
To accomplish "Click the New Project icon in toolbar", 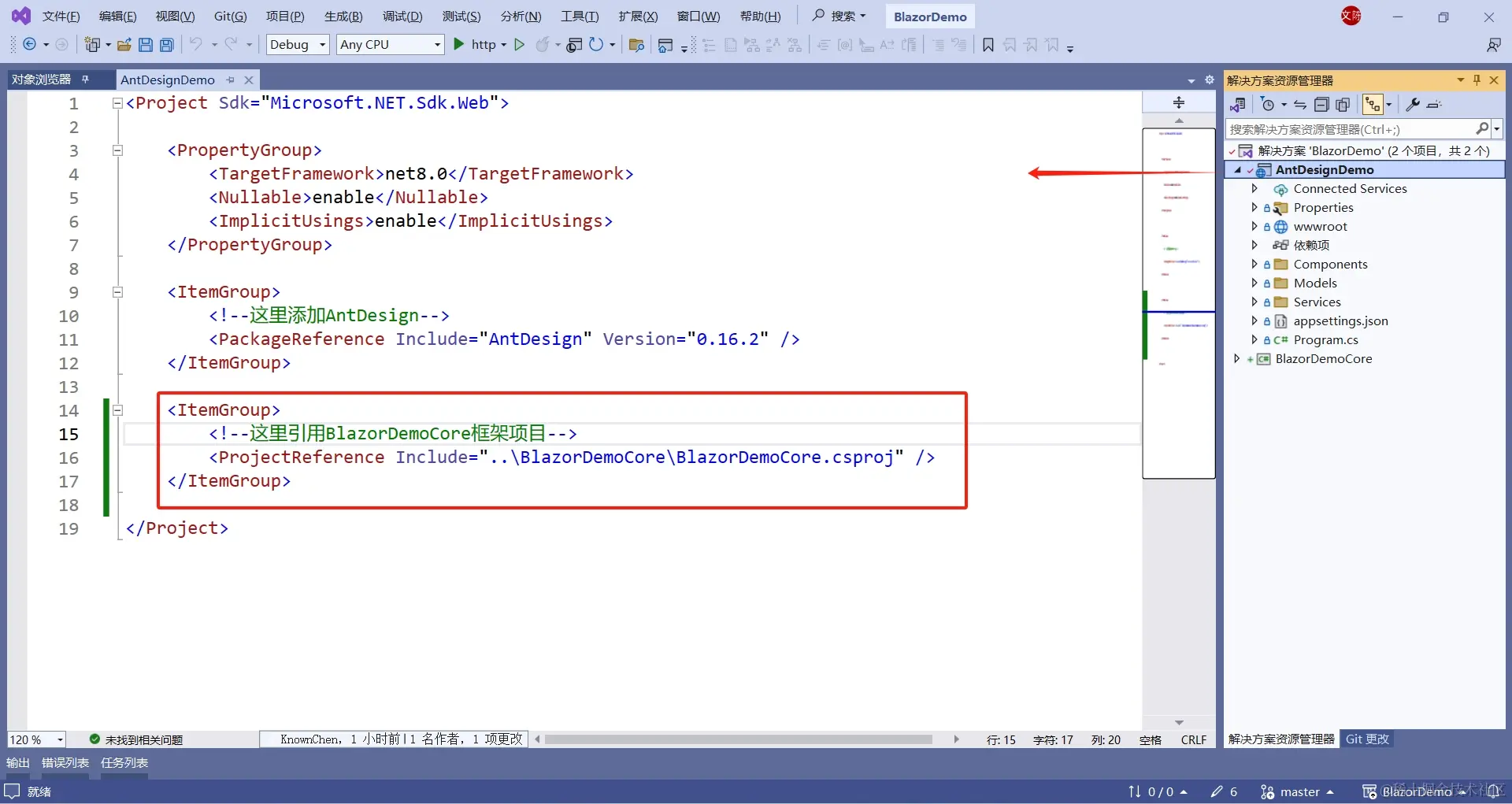I will coord(93,45).
